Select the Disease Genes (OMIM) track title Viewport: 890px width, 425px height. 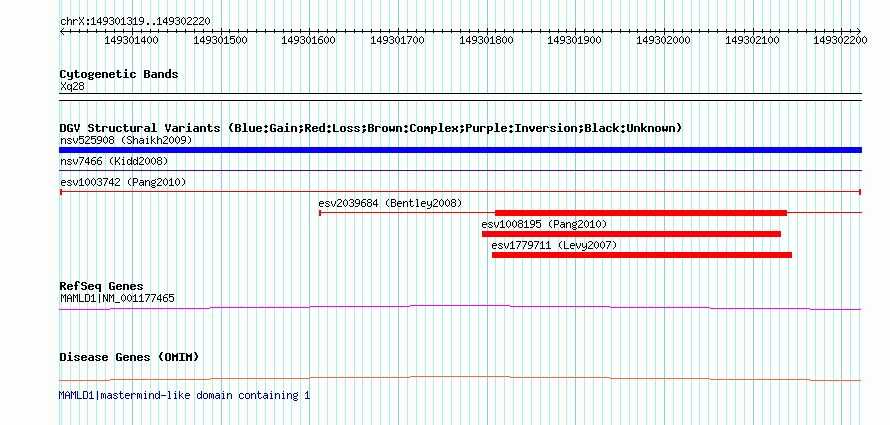129,357
